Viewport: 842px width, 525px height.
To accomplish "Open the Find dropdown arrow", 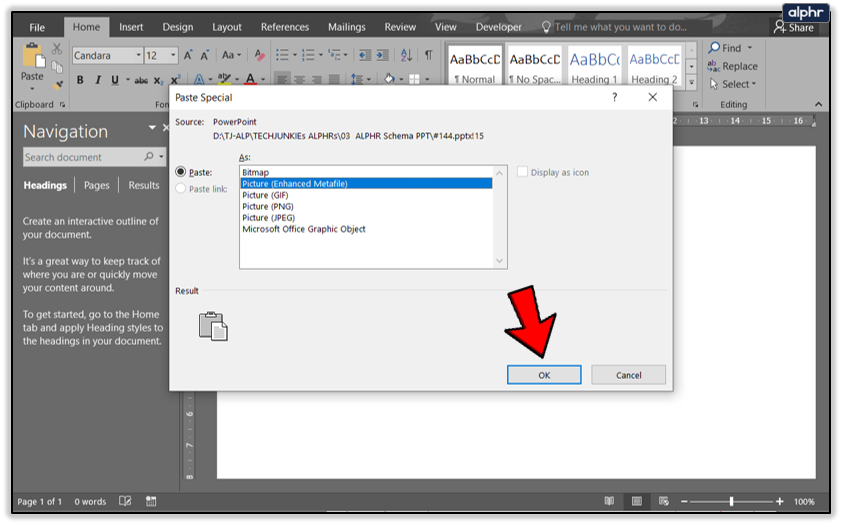I will 750,48.
